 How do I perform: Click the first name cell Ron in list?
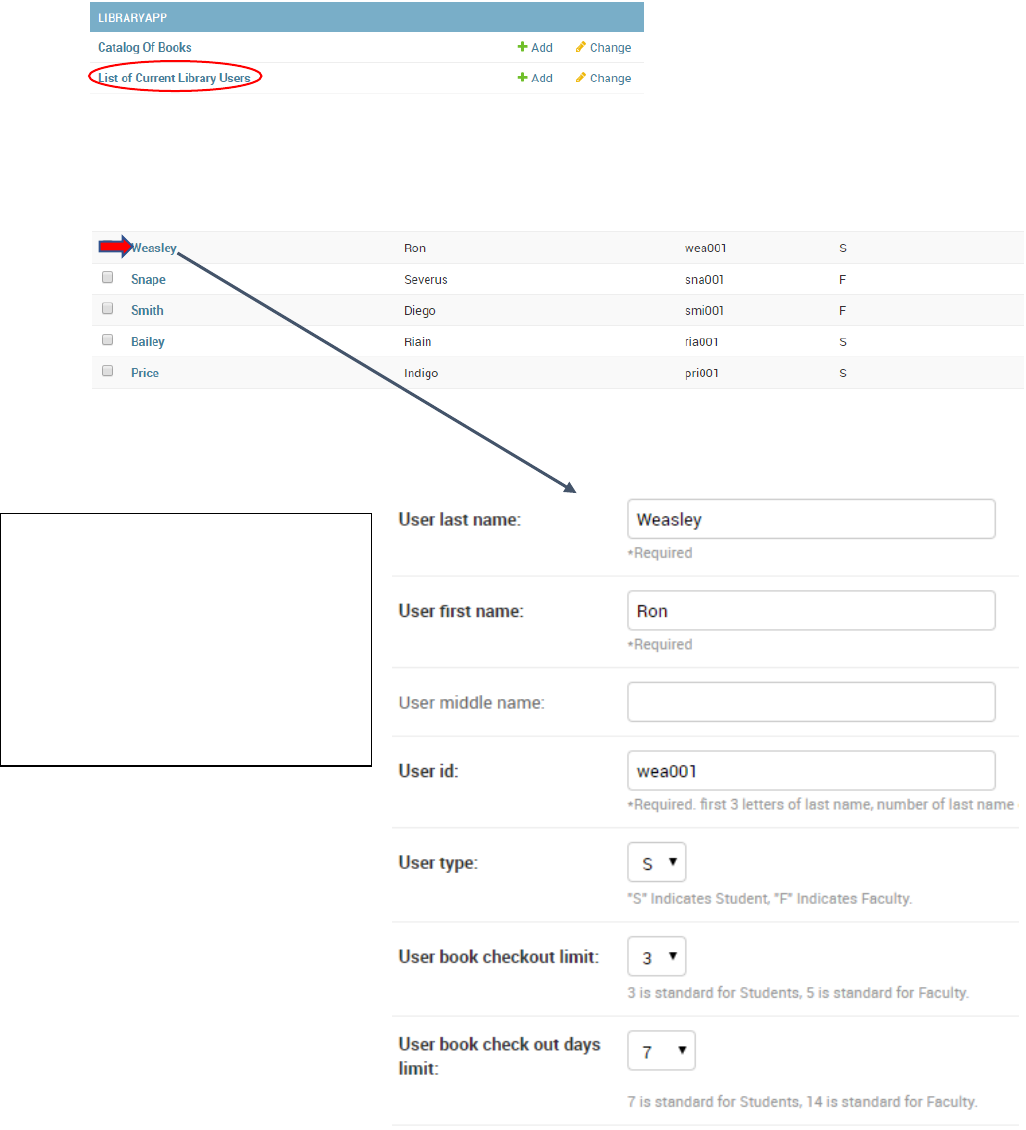(x=414, y=248)
